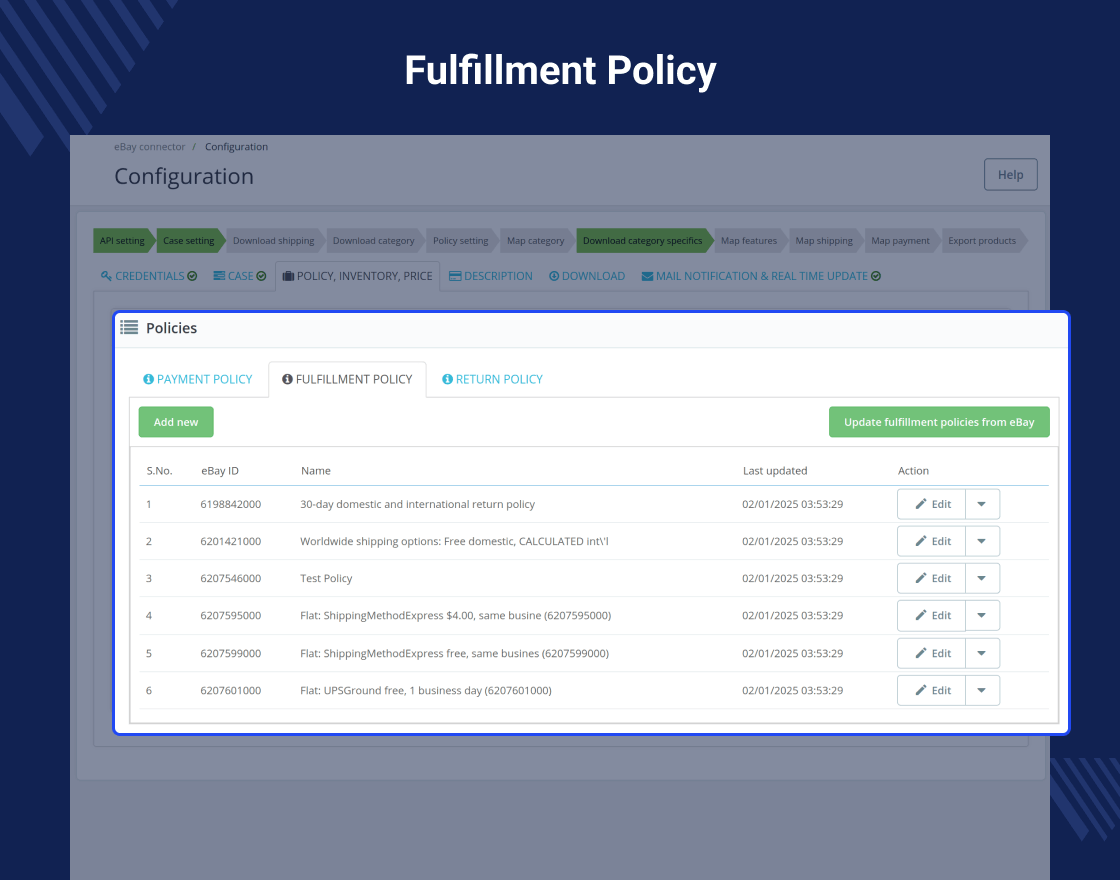The image size is (1120, 880).
Task: Open action dropdown for UPSGround free policy
Action: 982,691
